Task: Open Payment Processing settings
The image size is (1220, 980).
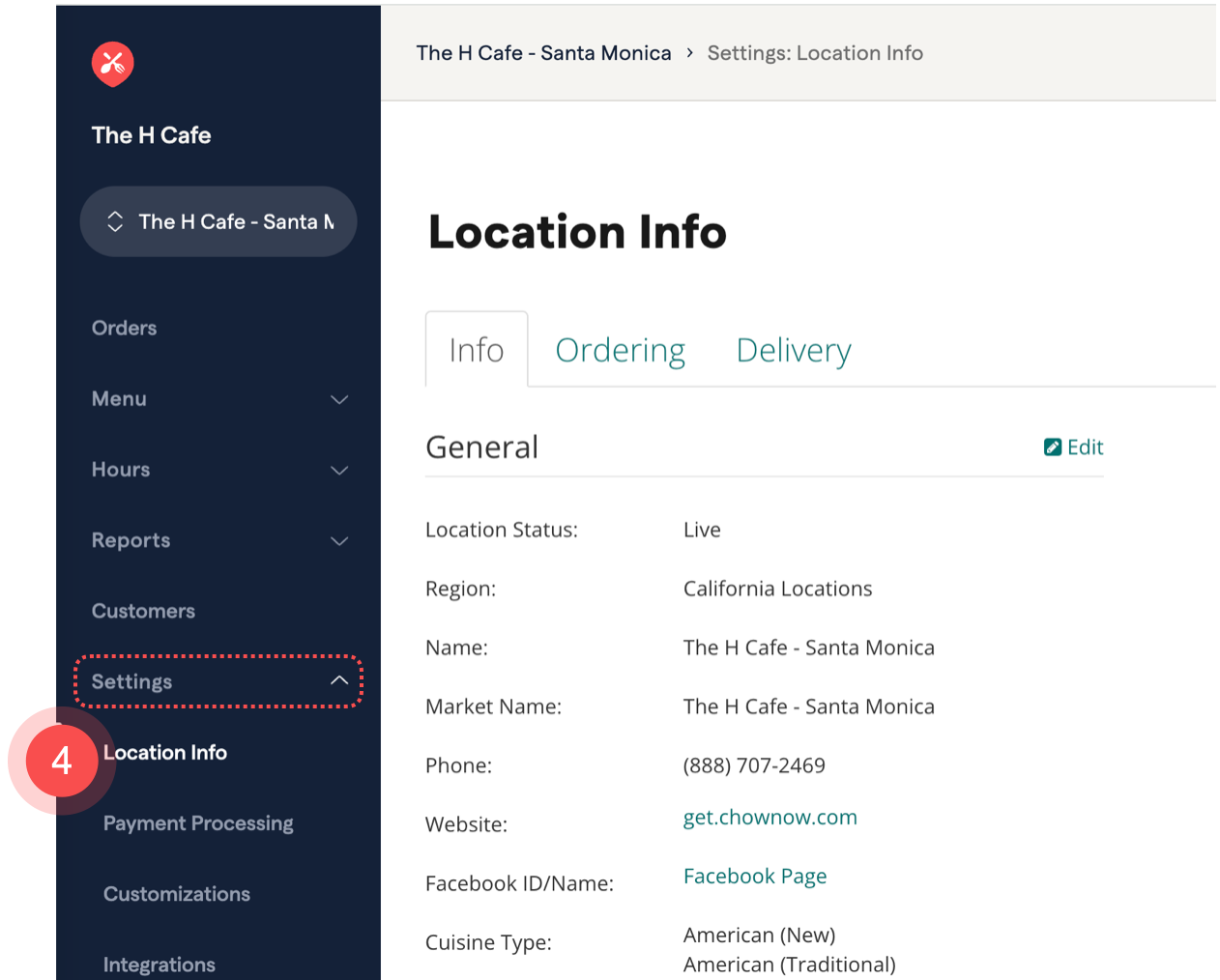Action: pos(198,823)
